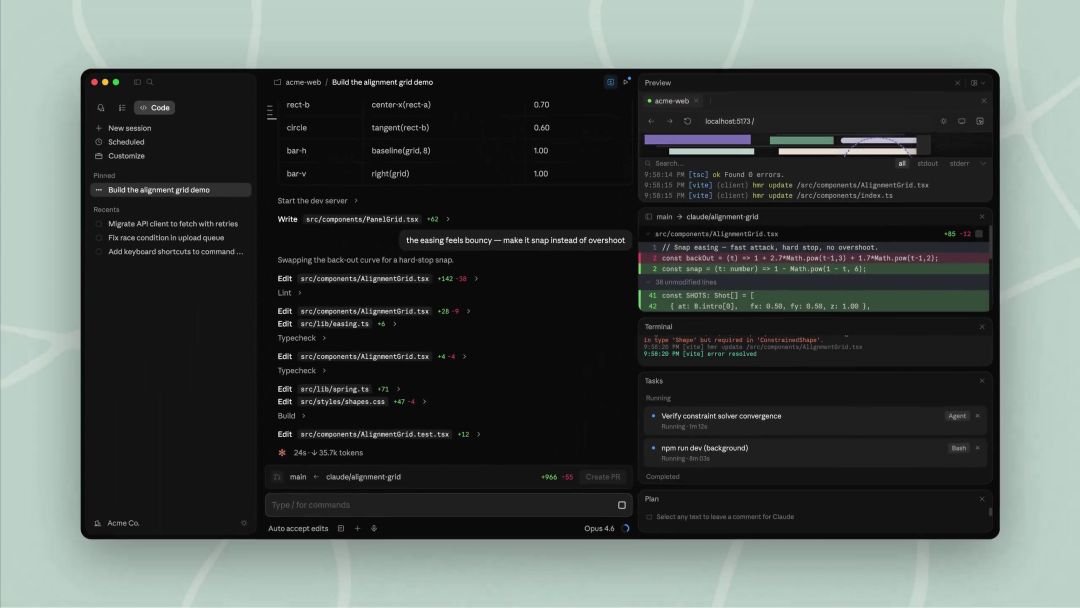Click the plus icon below the prompt
The image size is (1080, 608).
coord(357,529)
